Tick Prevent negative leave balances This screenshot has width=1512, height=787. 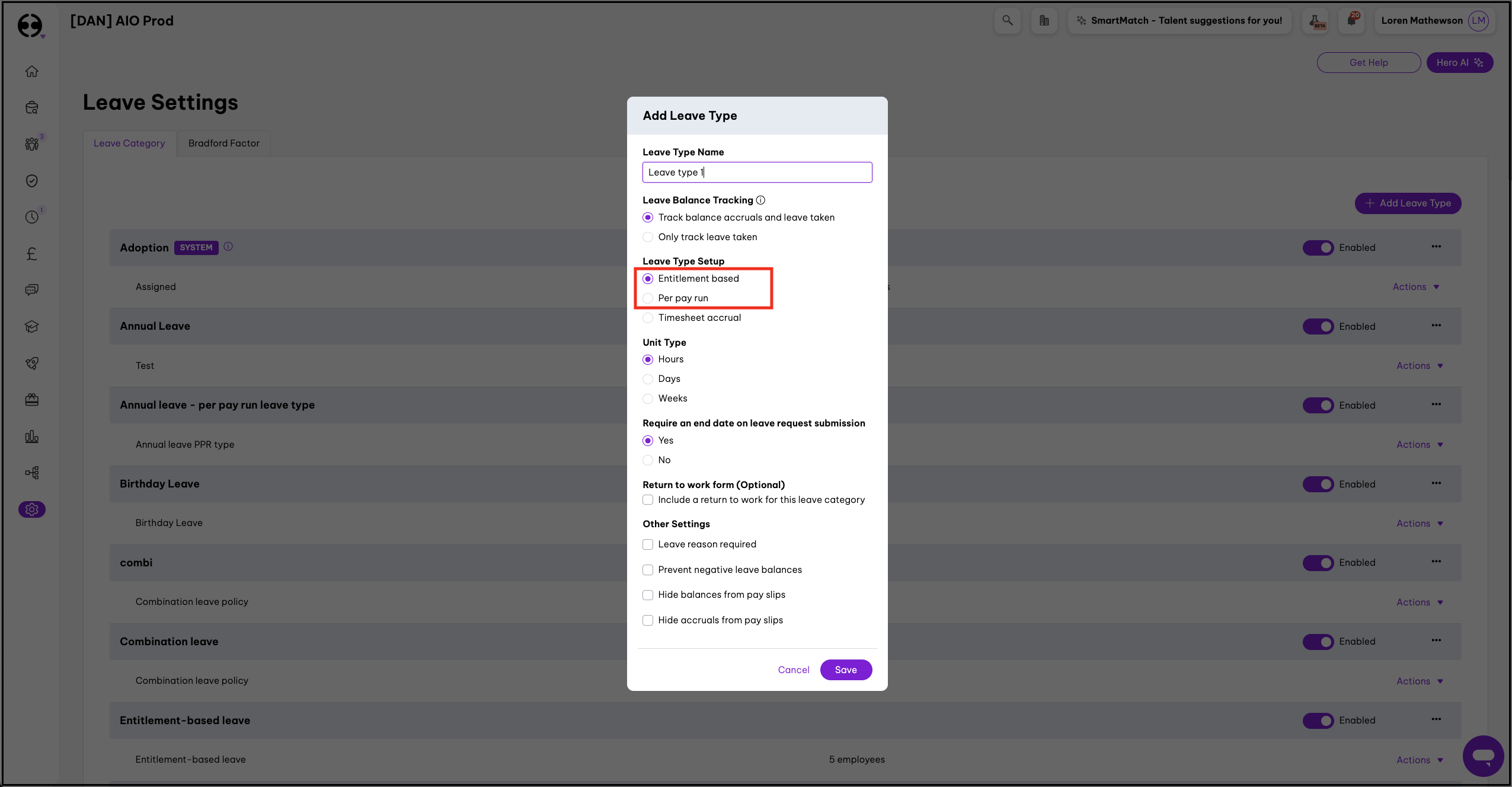pos(648,570)
